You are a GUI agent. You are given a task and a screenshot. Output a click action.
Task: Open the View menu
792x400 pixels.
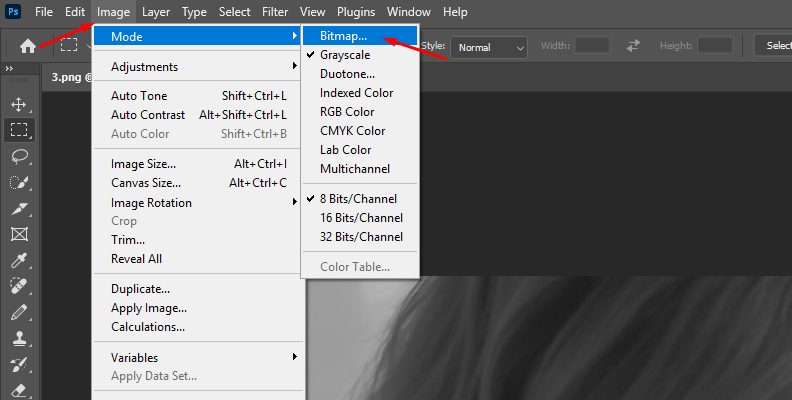[x=312, y=12]
